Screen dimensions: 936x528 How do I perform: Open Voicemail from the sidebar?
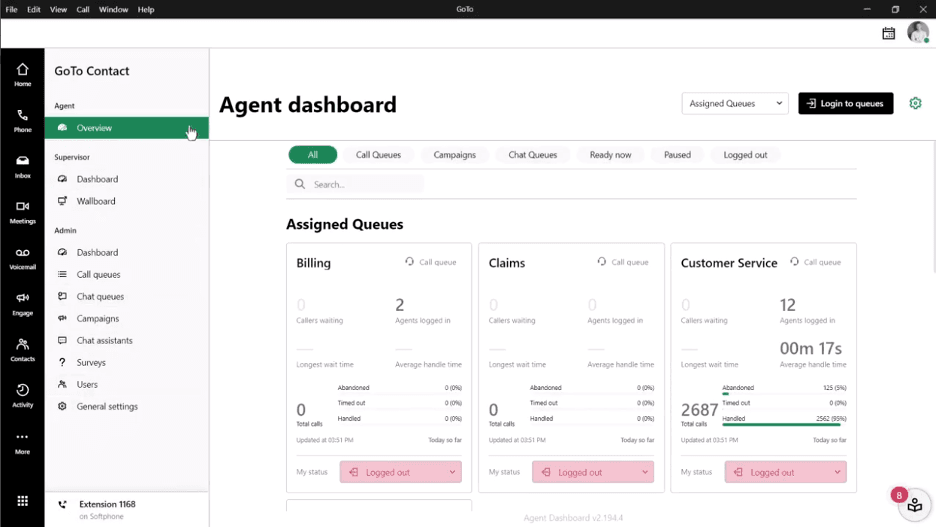22,258
